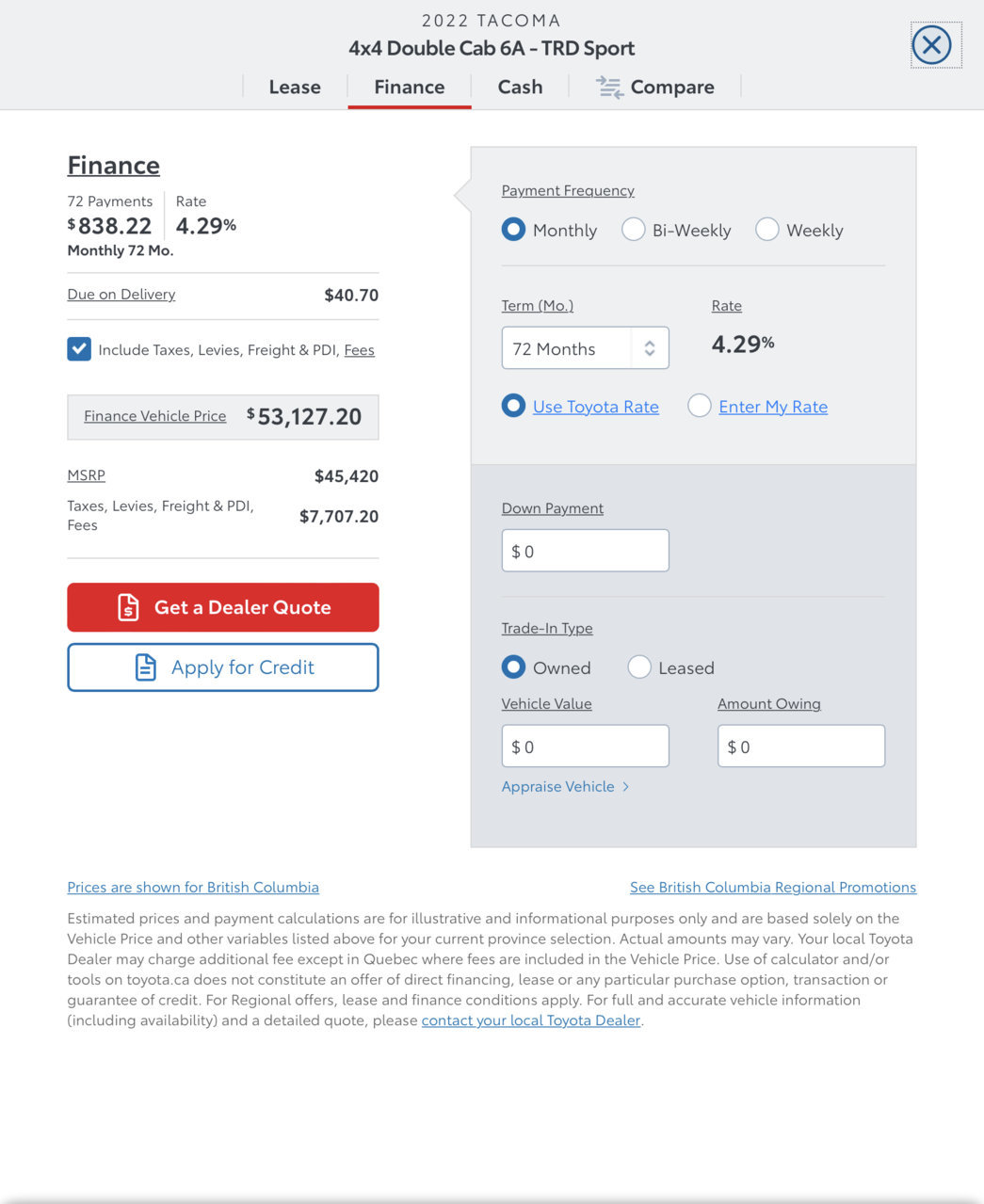Image resolution: width=984 pixels, height=1204 pixels.
Task: Open the Fees link
Action: click(359, 350)
